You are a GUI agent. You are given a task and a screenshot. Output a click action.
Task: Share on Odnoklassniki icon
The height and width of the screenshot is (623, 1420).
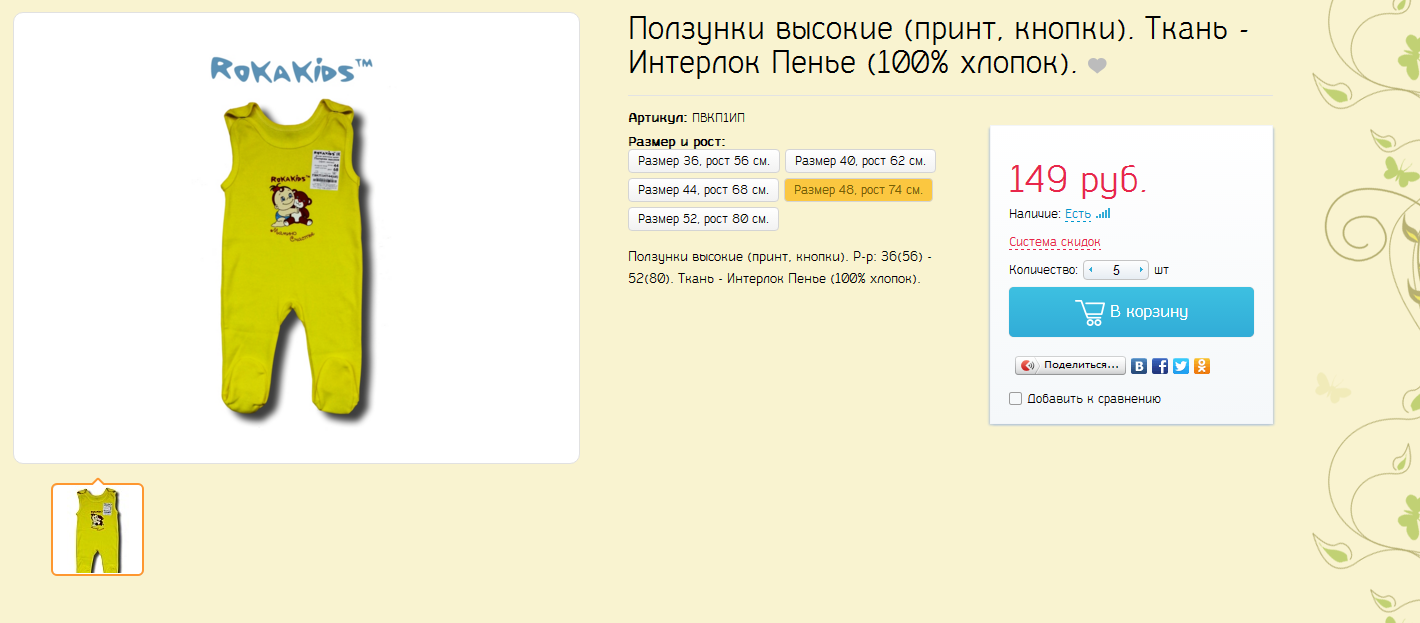pyautogui.click(x=1202, y=366)
